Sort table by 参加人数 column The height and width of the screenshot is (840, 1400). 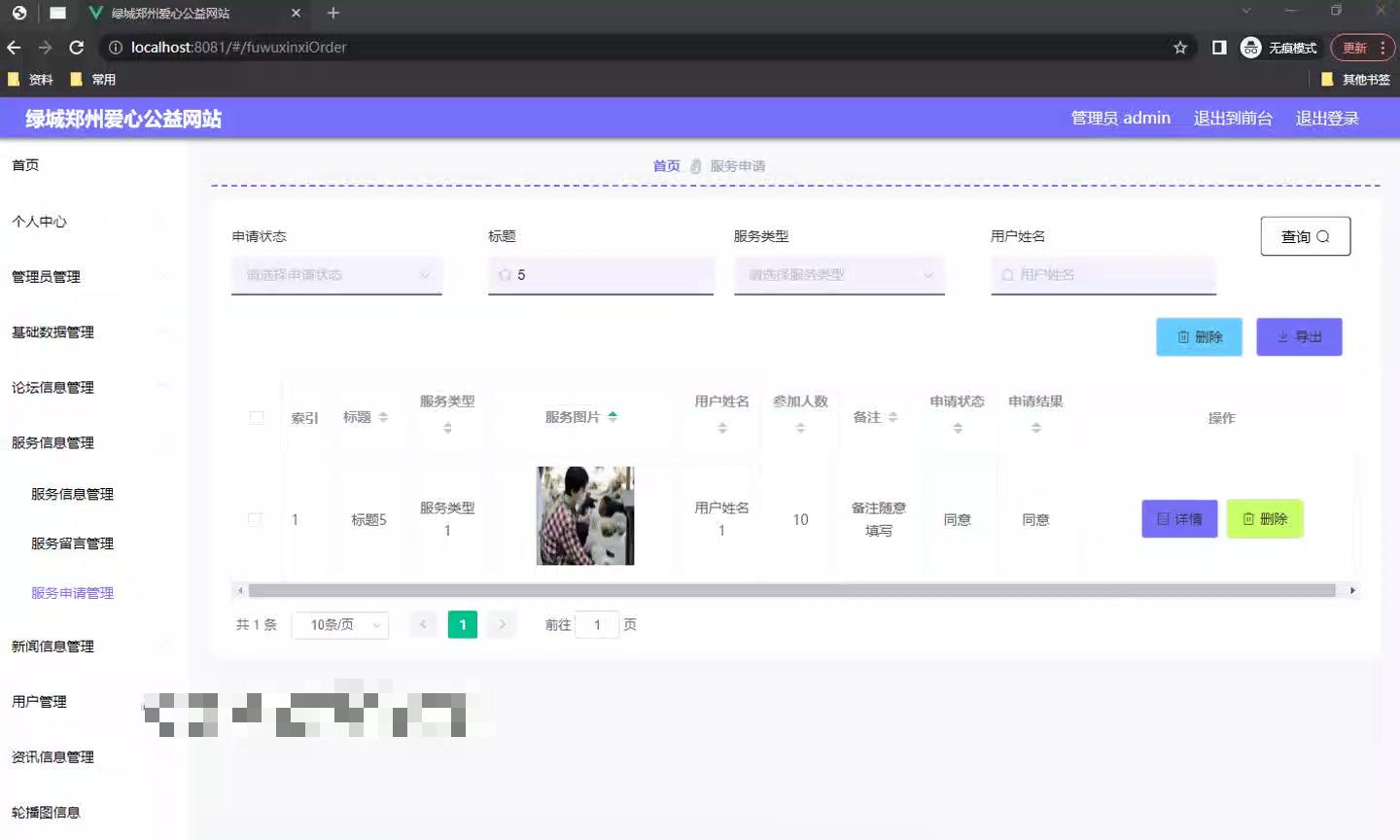(800, 428)
